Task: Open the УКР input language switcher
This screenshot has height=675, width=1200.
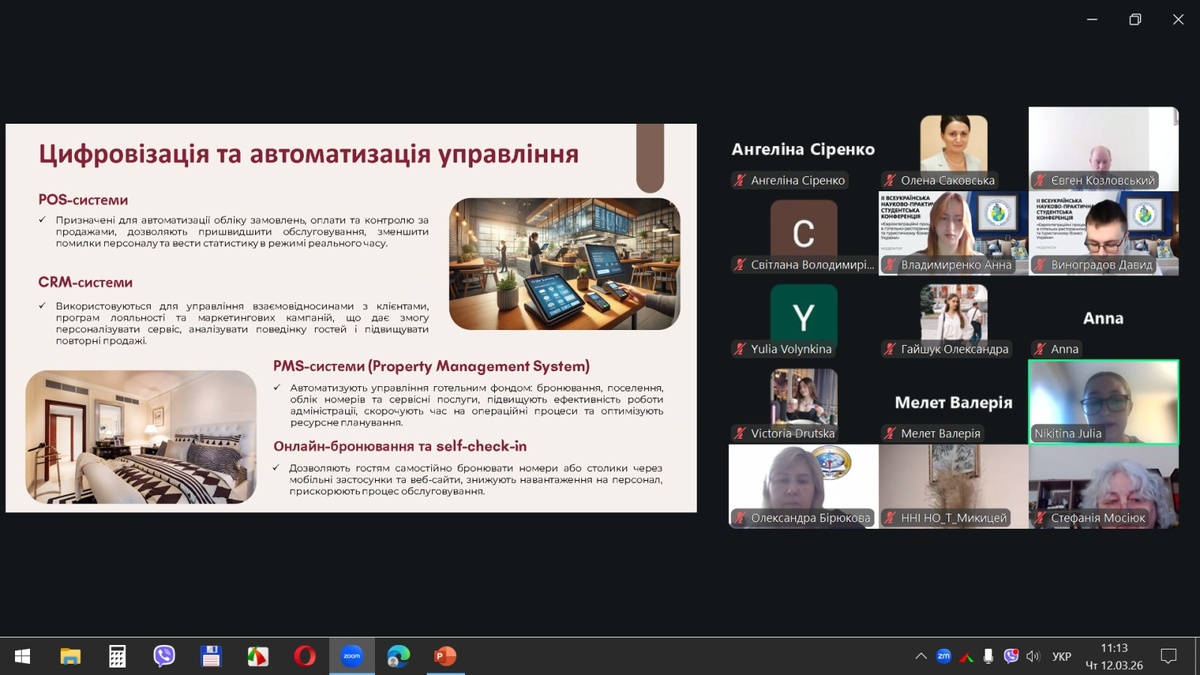Action: click(1062, 656)
